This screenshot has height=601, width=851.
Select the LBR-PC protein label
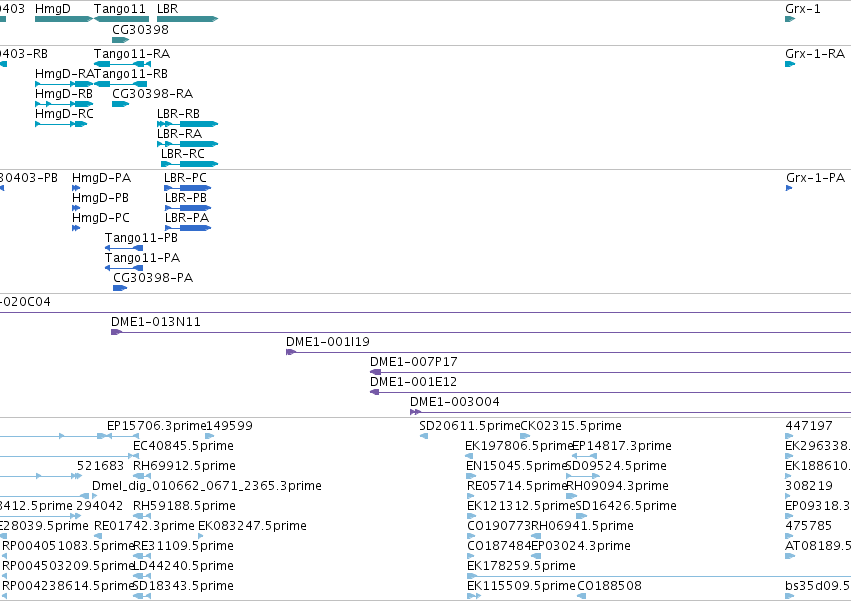185,178
